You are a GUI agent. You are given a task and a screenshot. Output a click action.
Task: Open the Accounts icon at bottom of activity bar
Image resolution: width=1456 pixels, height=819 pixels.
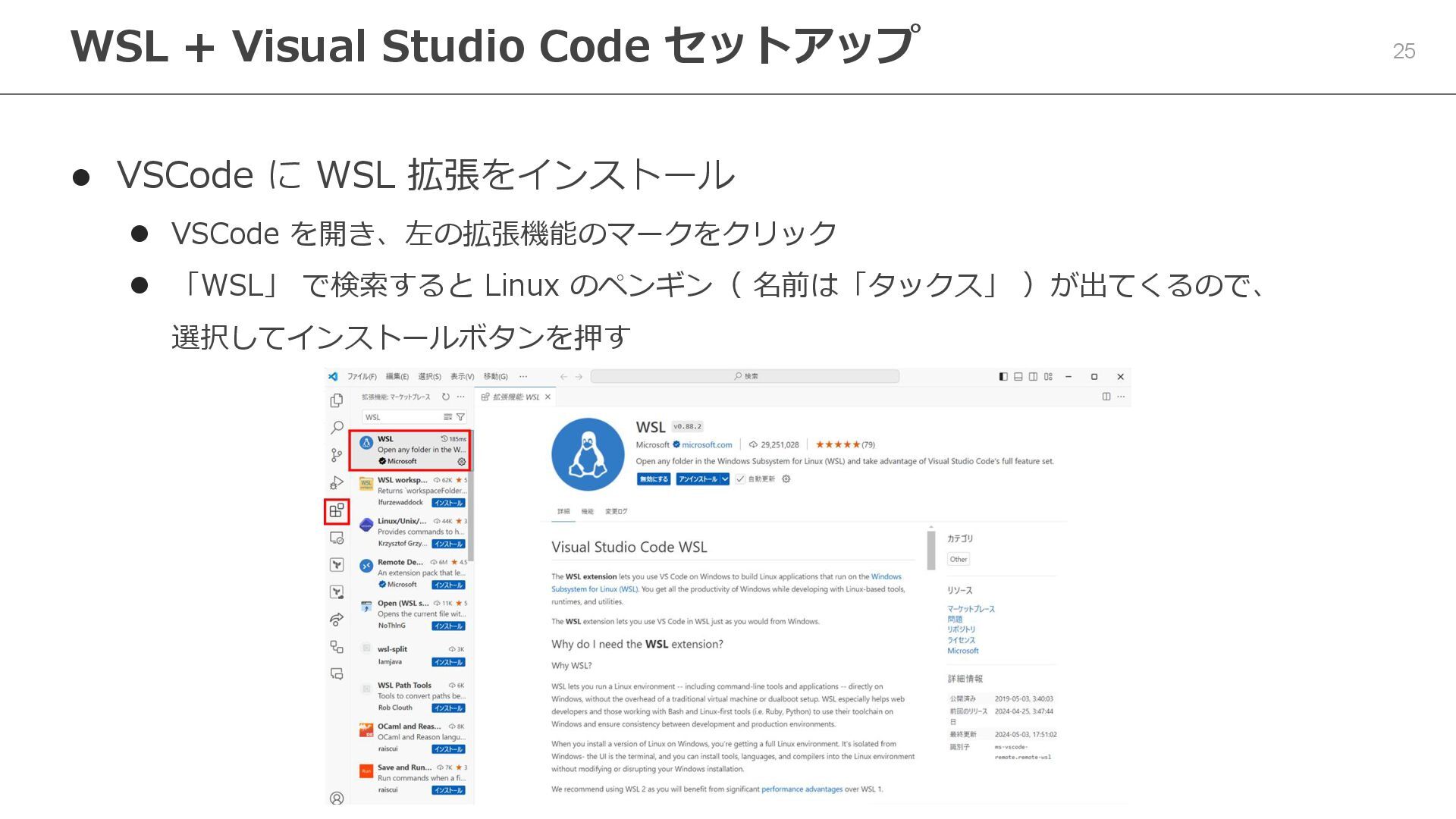[x=337, y=798]
